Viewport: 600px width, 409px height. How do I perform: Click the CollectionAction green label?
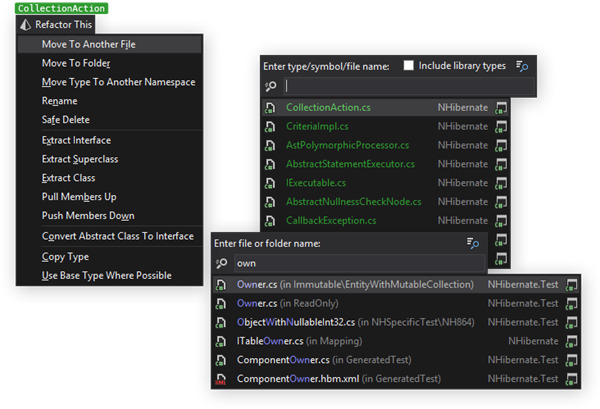click(x=48, y=7)
